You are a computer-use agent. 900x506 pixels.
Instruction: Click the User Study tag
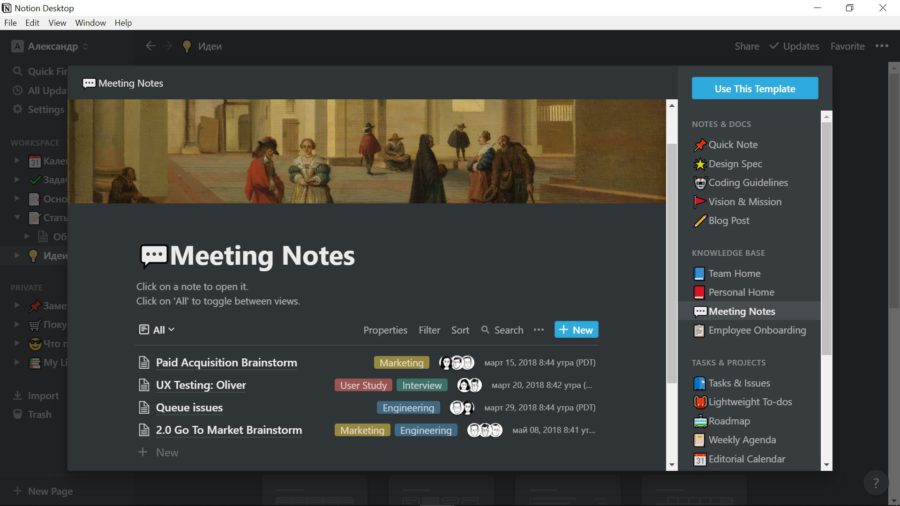pos(363,385)
